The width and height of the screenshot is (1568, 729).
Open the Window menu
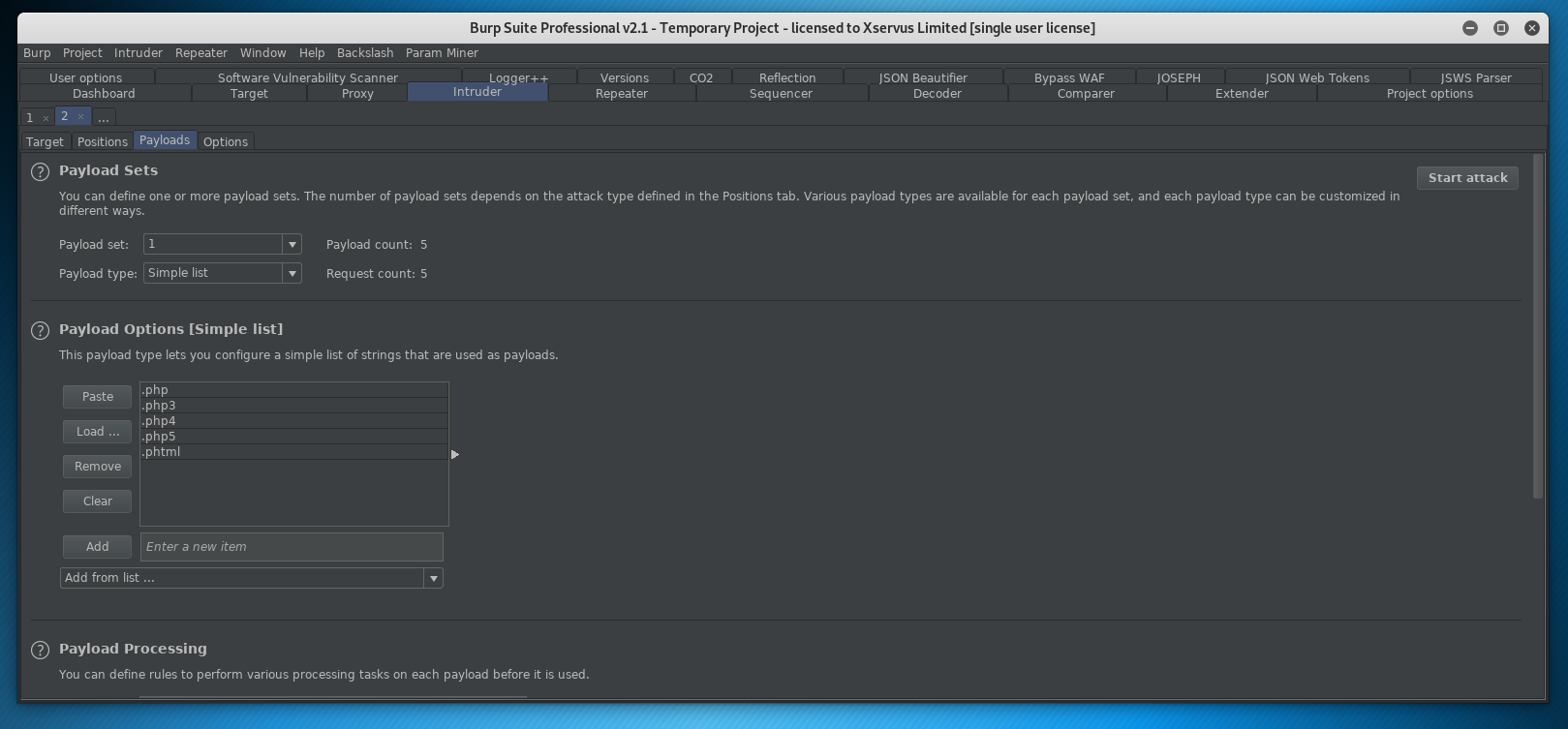pyautogui.click(x=263, y=53)
